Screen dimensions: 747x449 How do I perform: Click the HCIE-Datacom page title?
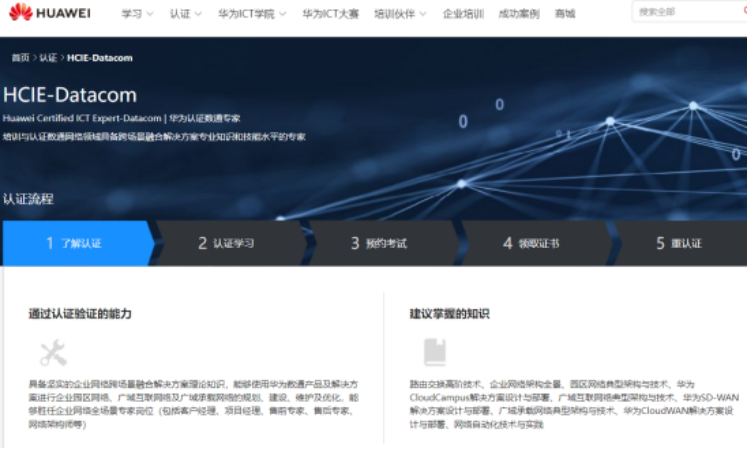tap(70, 95)
